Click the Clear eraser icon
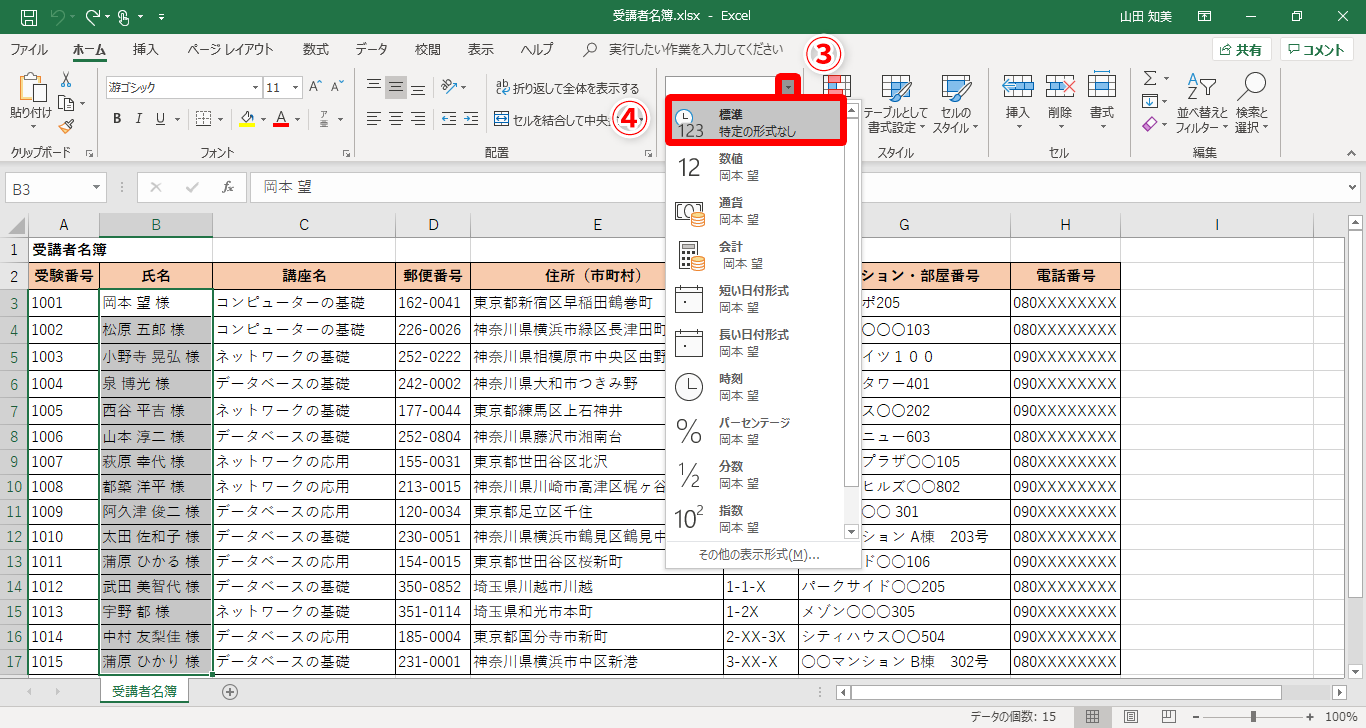This screenshot has width=1366, height=728. 1150,124
